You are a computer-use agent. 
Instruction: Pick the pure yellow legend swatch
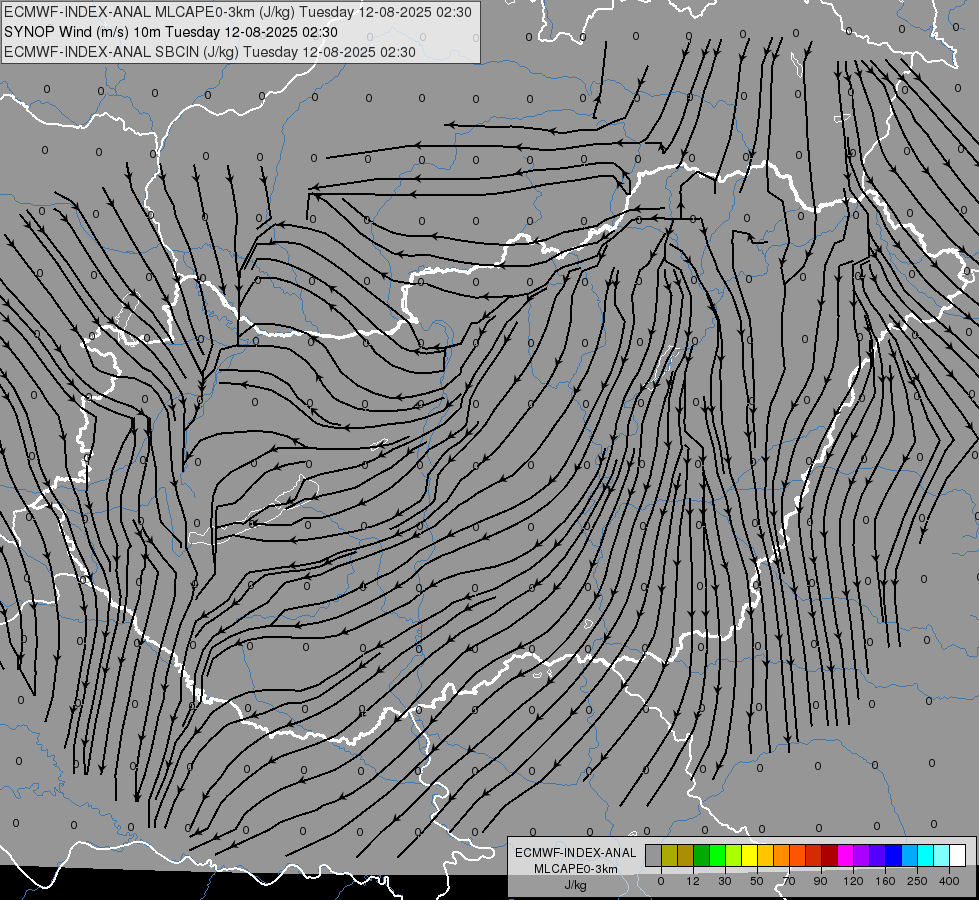click(749, 855)
